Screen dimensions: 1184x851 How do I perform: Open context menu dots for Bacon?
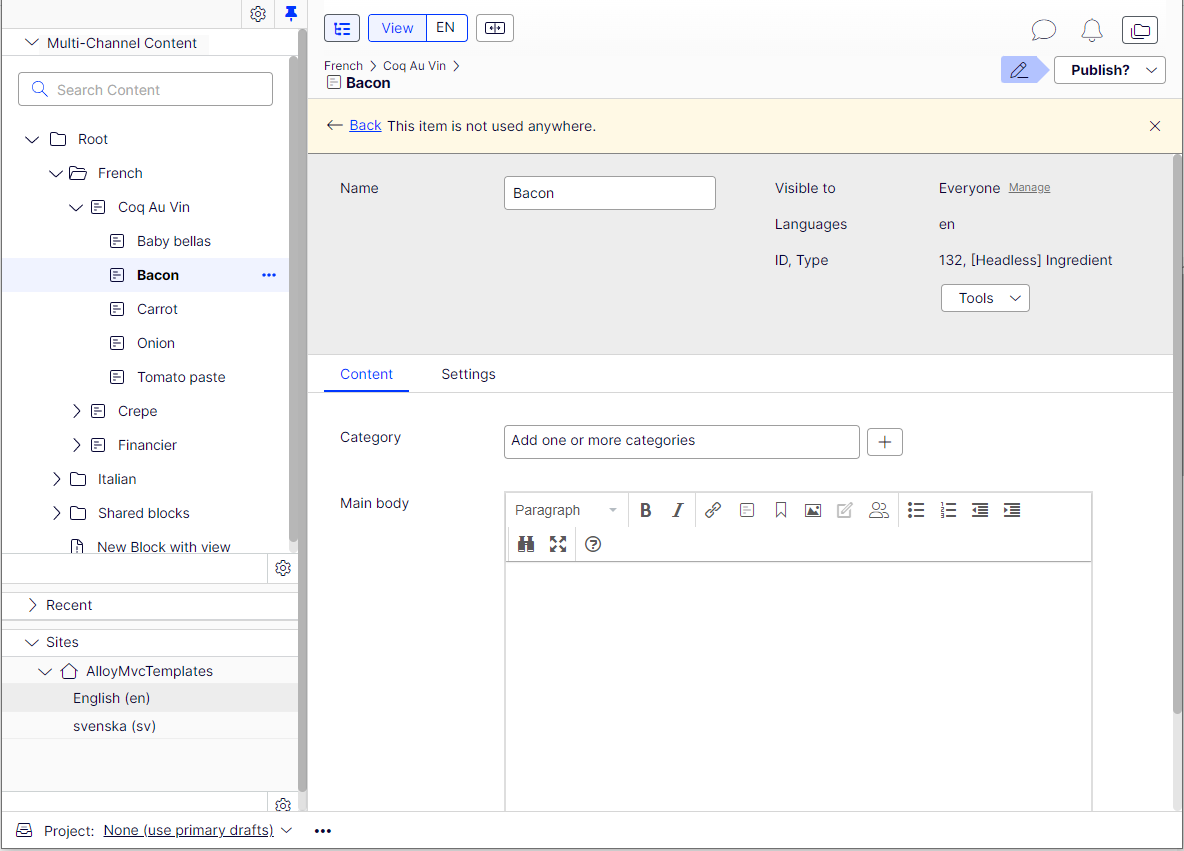tap(269, 275)
